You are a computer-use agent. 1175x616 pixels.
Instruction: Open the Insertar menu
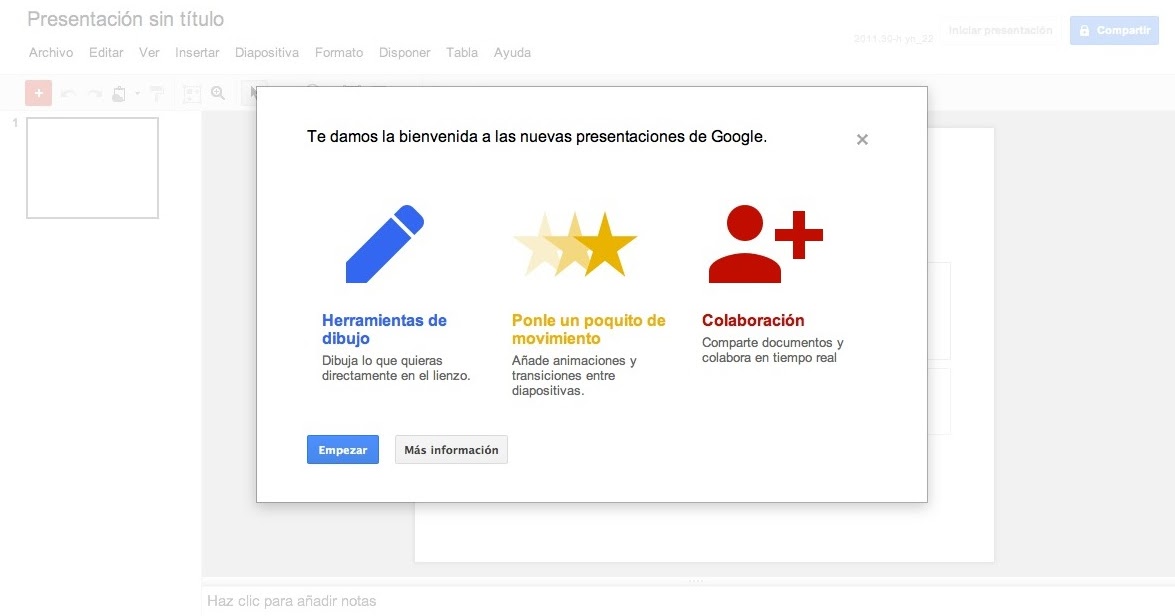click(197, 52)
